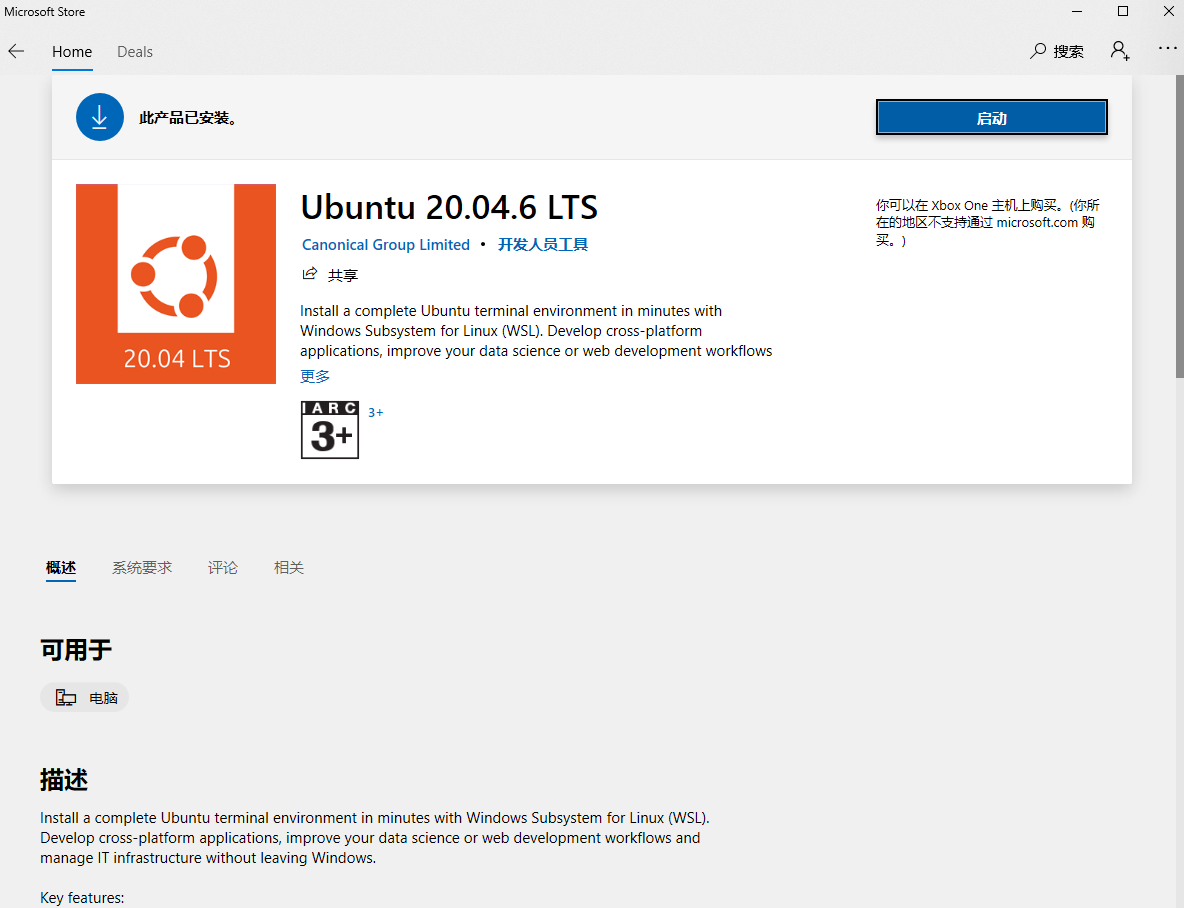
Task: Select the 概述 overview tab
Action: click(60, 567)
